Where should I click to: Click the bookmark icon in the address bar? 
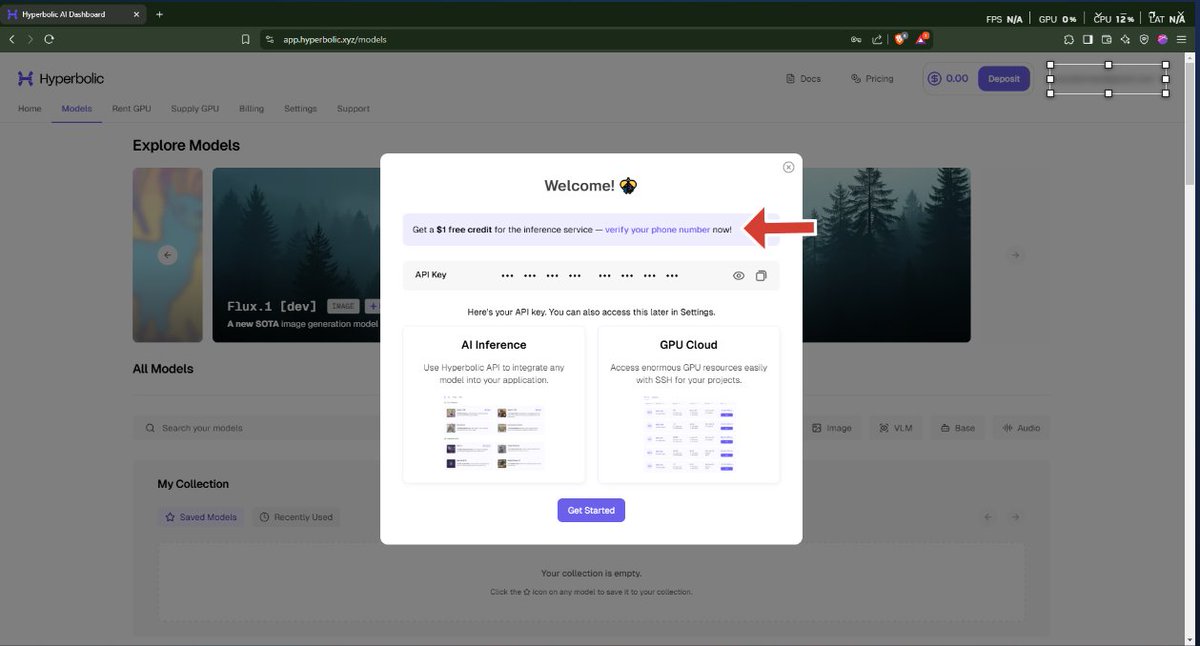[245, 40]
